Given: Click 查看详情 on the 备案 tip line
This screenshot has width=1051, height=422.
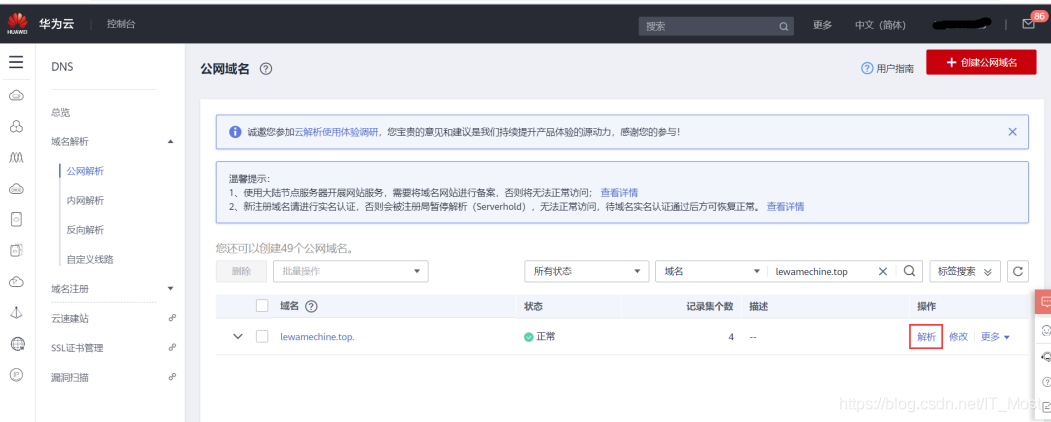Looking at the screenshot, I should pos(619,192).
